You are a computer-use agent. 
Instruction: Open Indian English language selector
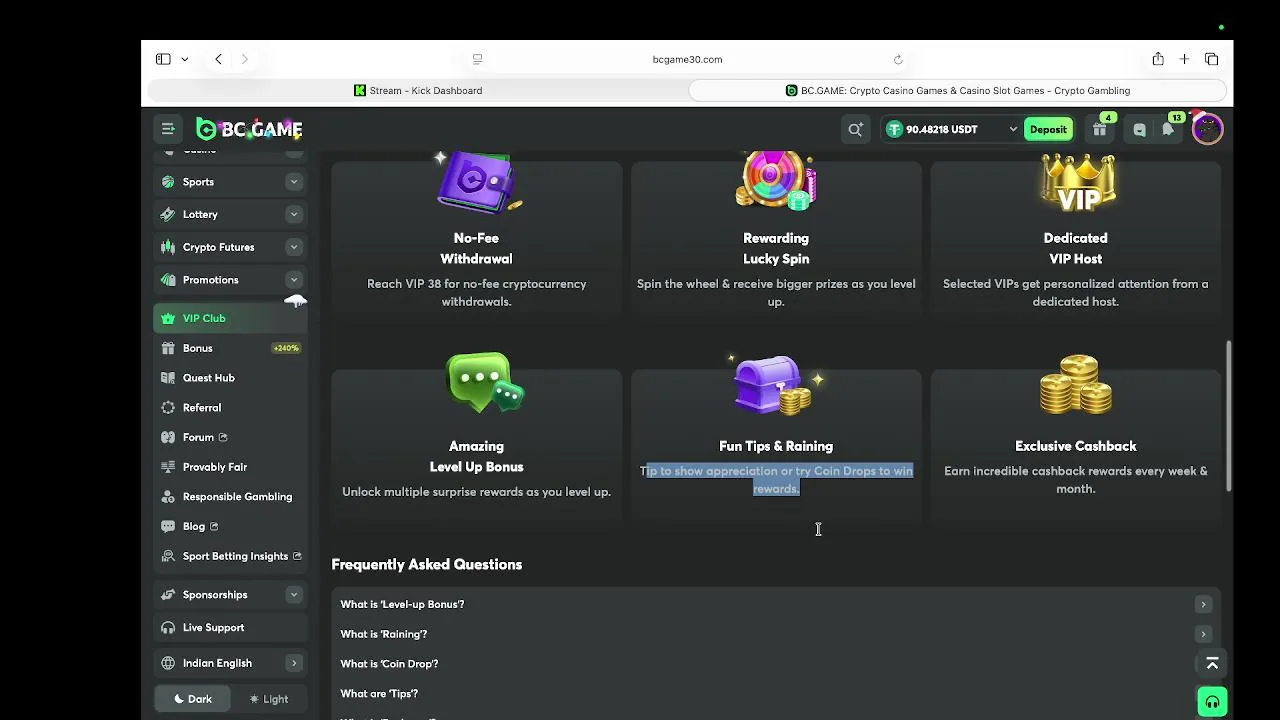(x=231, y=663)
